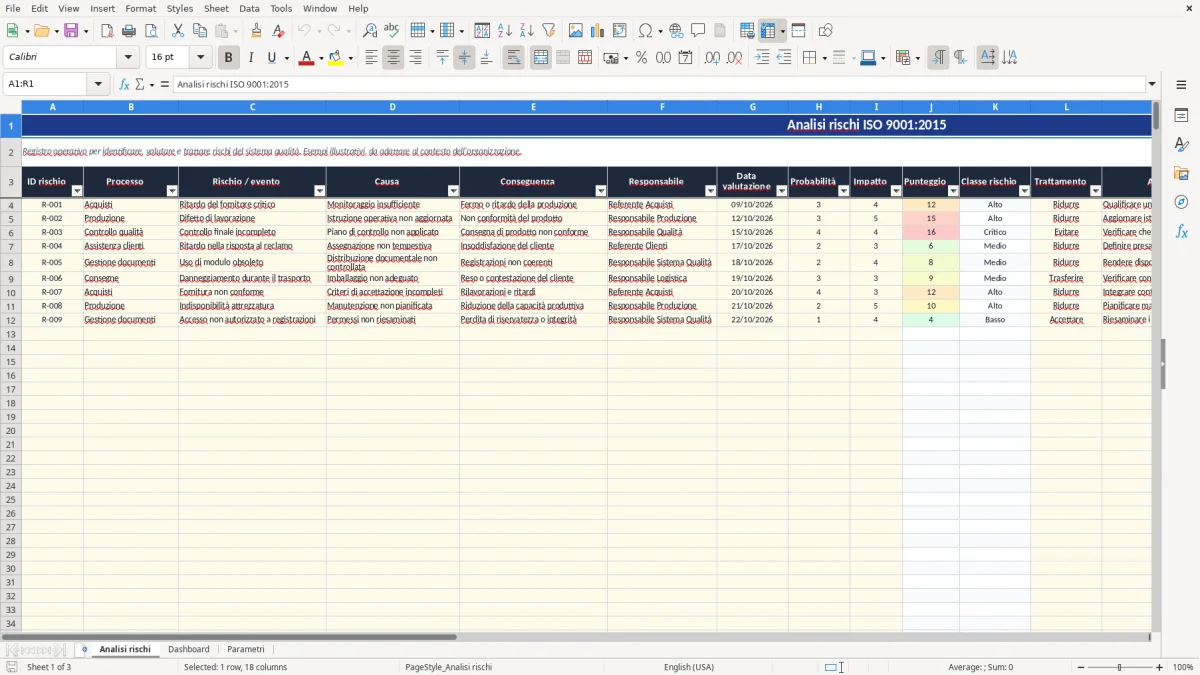Click the zoom in plus button
The width and height of the screenshot is (1200, 675).
pos(1160,667)
